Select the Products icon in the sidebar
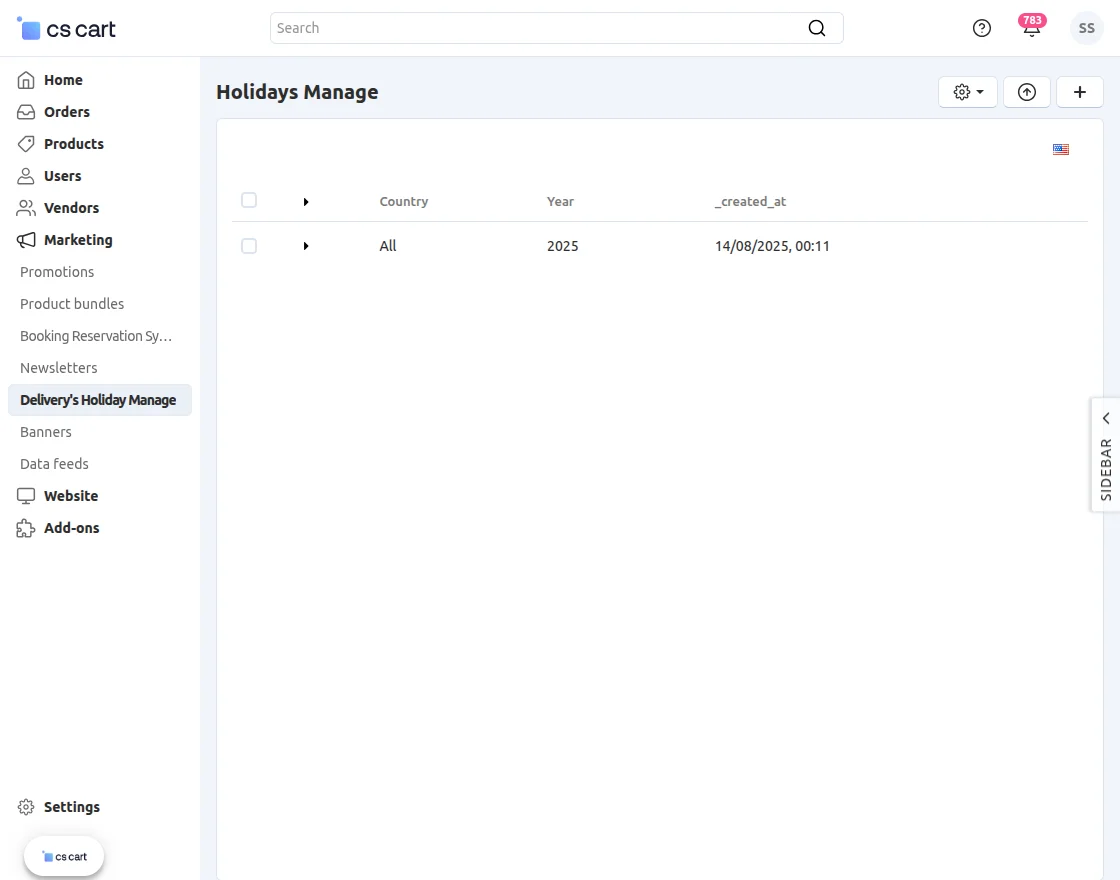 pyautogui.click(x=25, y=144)
